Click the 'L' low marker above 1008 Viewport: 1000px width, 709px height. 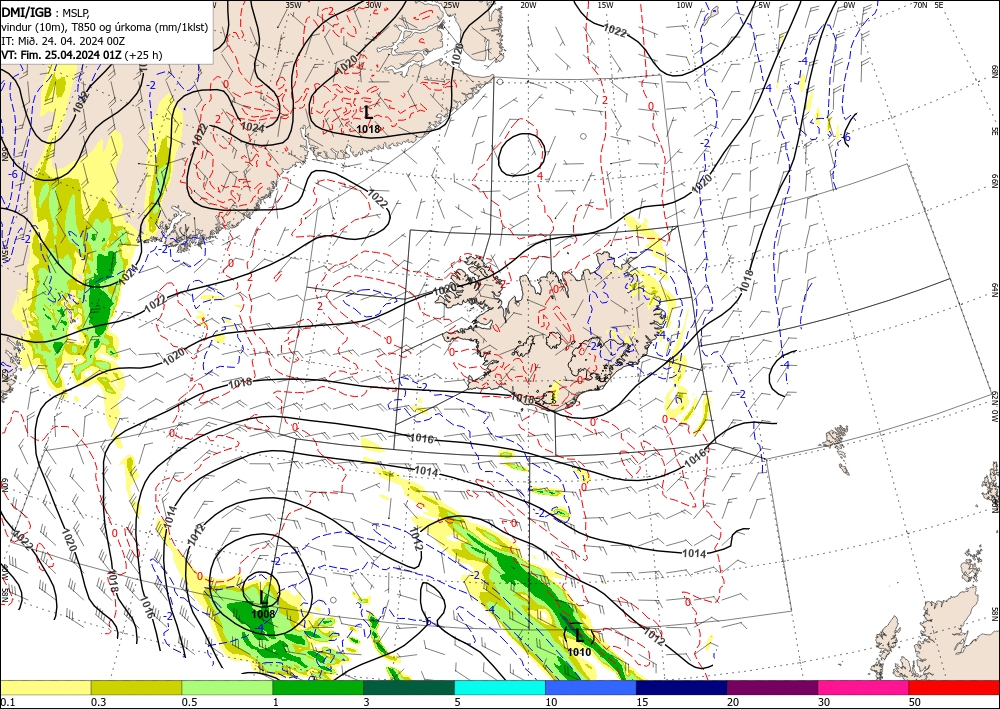264,599
